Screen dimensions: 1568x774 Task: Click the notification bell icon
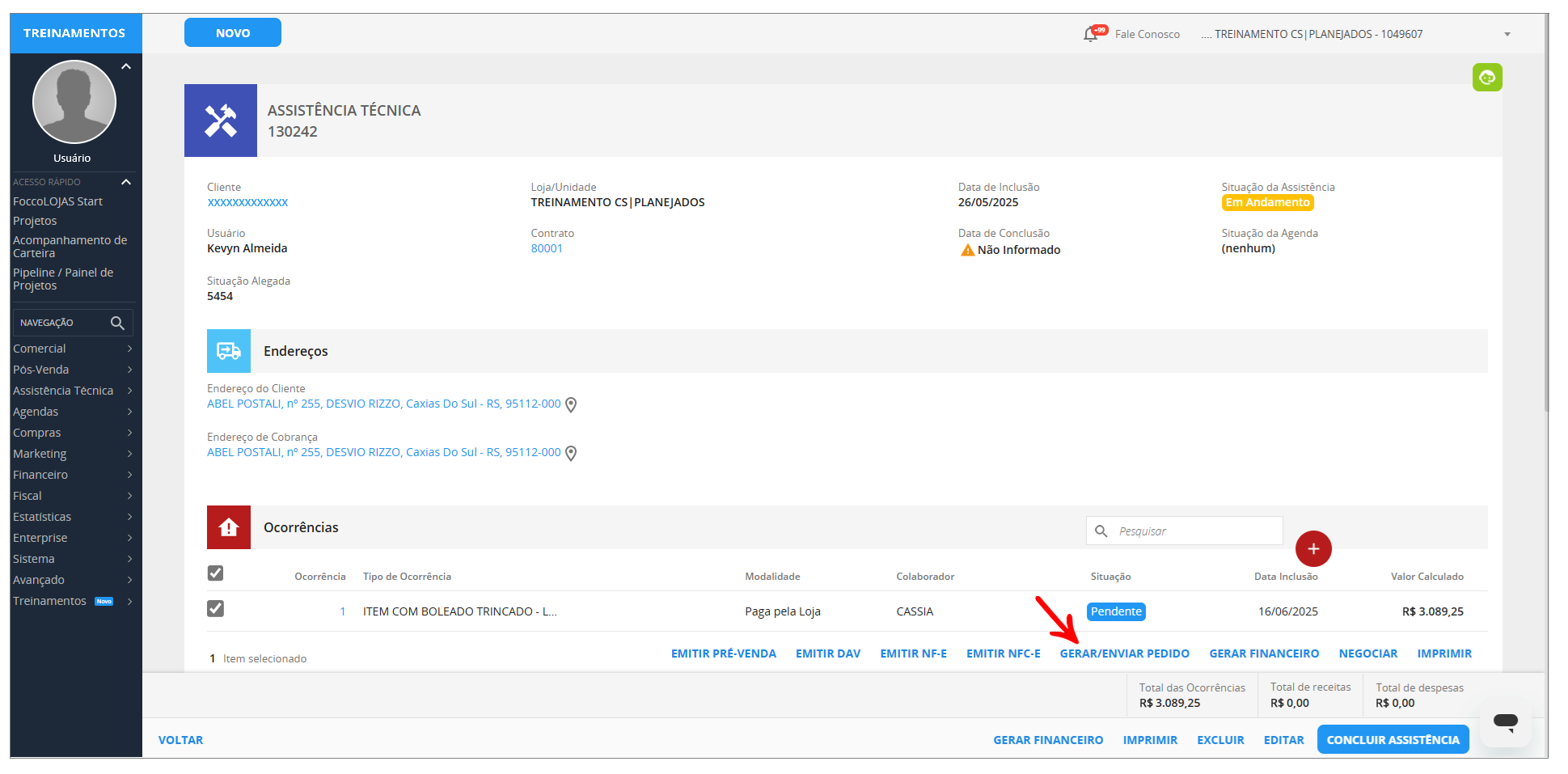point(1091,34)
